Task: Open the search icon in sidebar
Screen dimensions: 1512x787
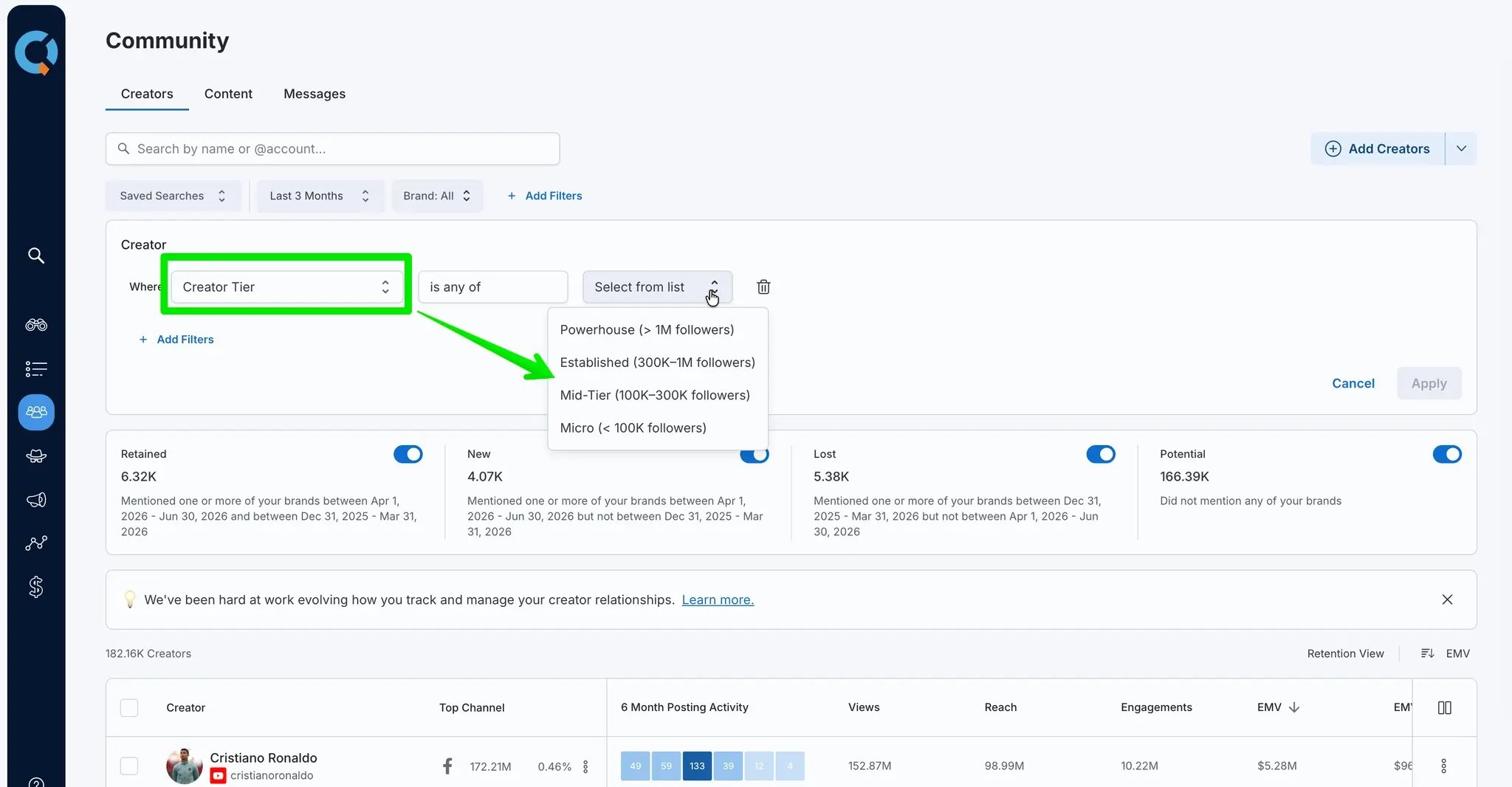Action: 36,255
